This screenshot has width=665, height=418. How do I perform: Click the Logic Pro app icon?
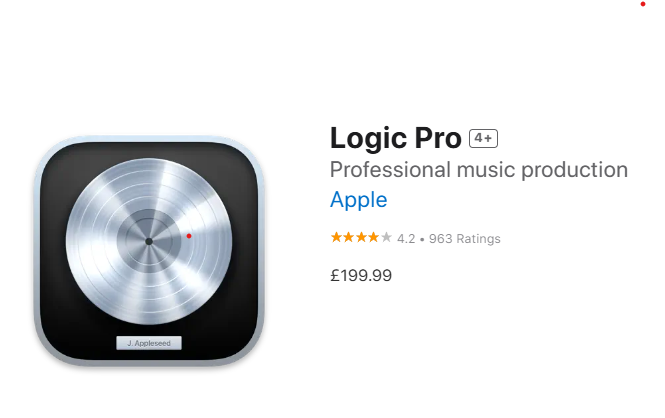[x=149, y=251]
